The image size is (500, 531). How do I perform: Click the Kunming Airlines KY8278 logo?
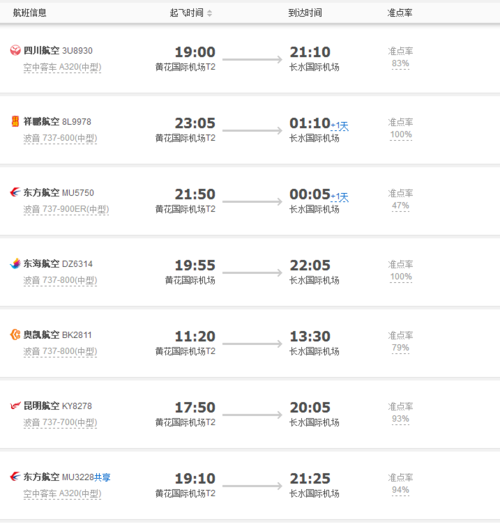(15, 406)
